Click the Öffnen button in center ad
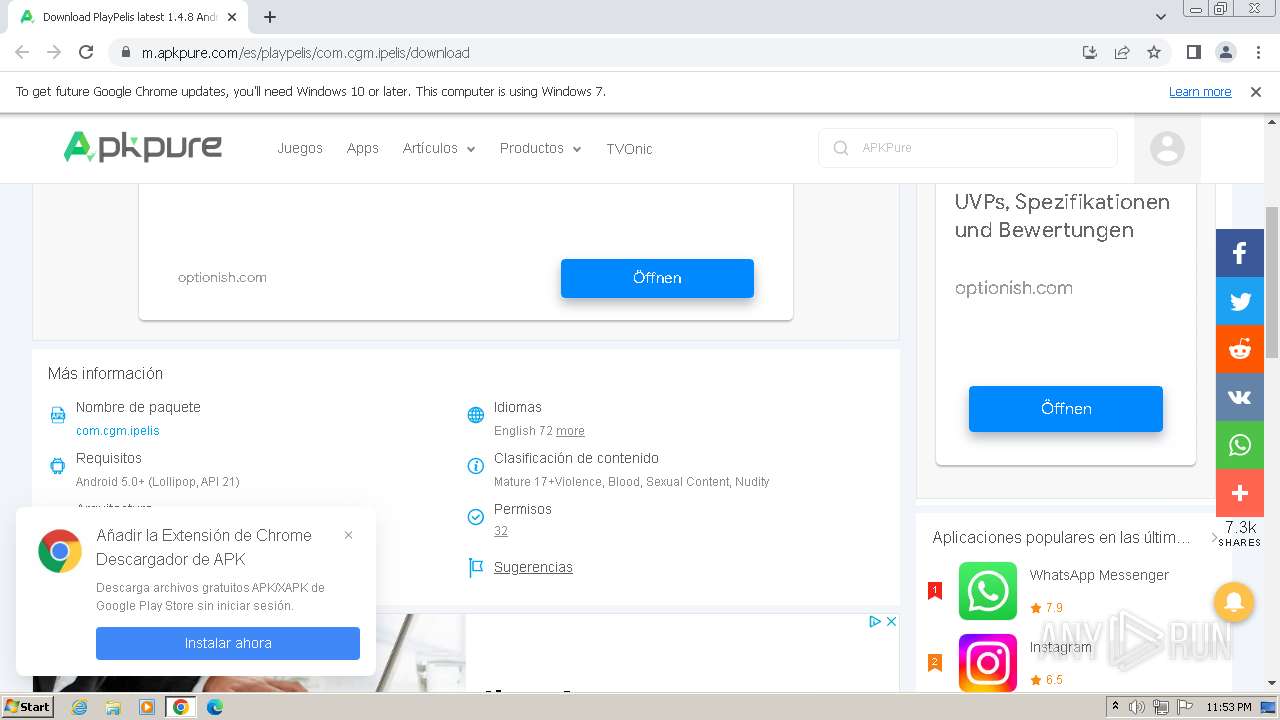 click(x=657, y=278)
